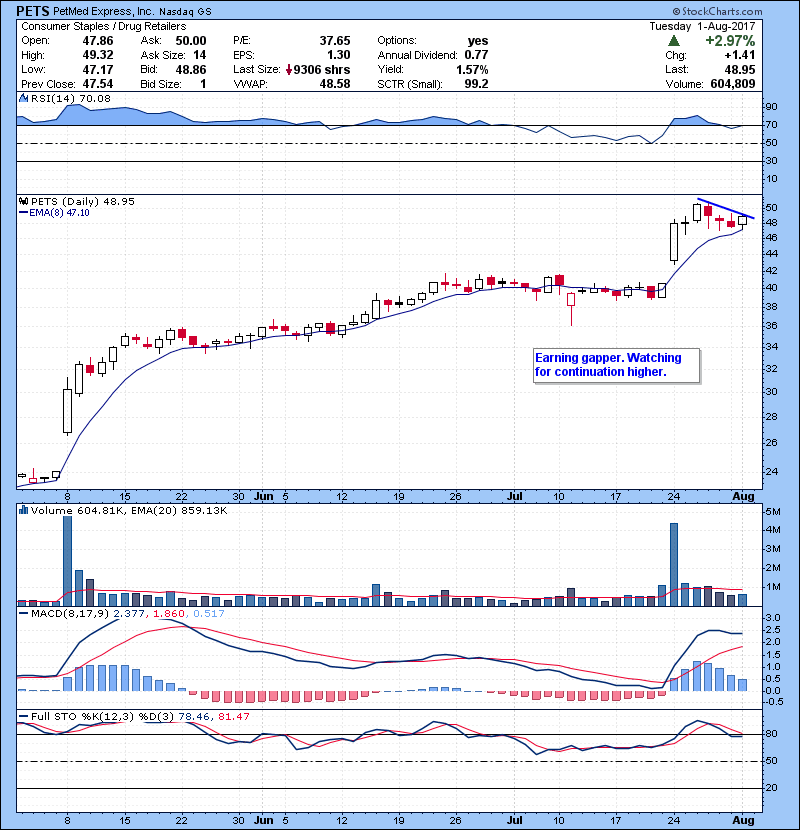Click the MACD histogram value 0.517
This screenshot has height=830, width=800.
click(209, 614)
